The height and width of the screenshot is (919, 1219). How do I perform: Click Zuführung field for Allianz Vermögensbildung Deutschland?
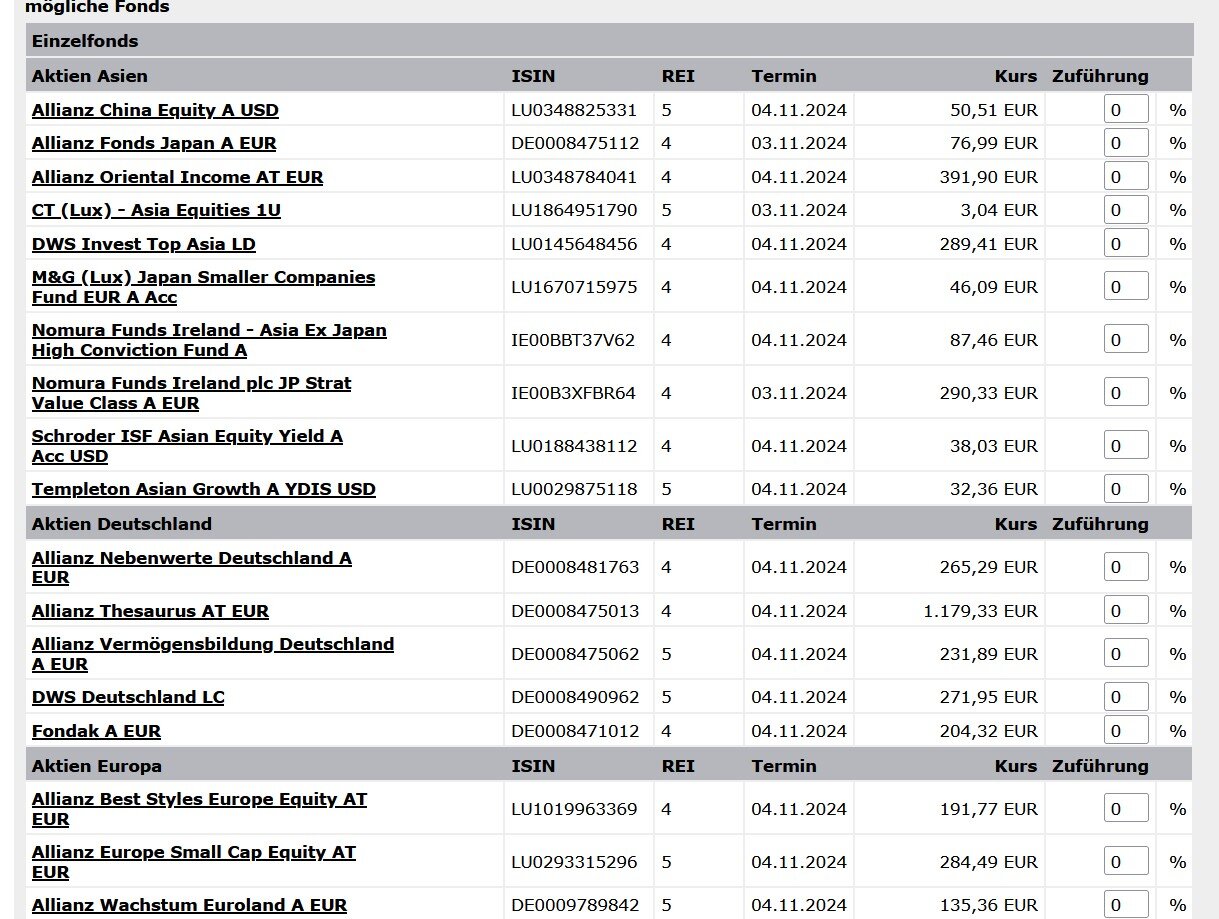1126,654
